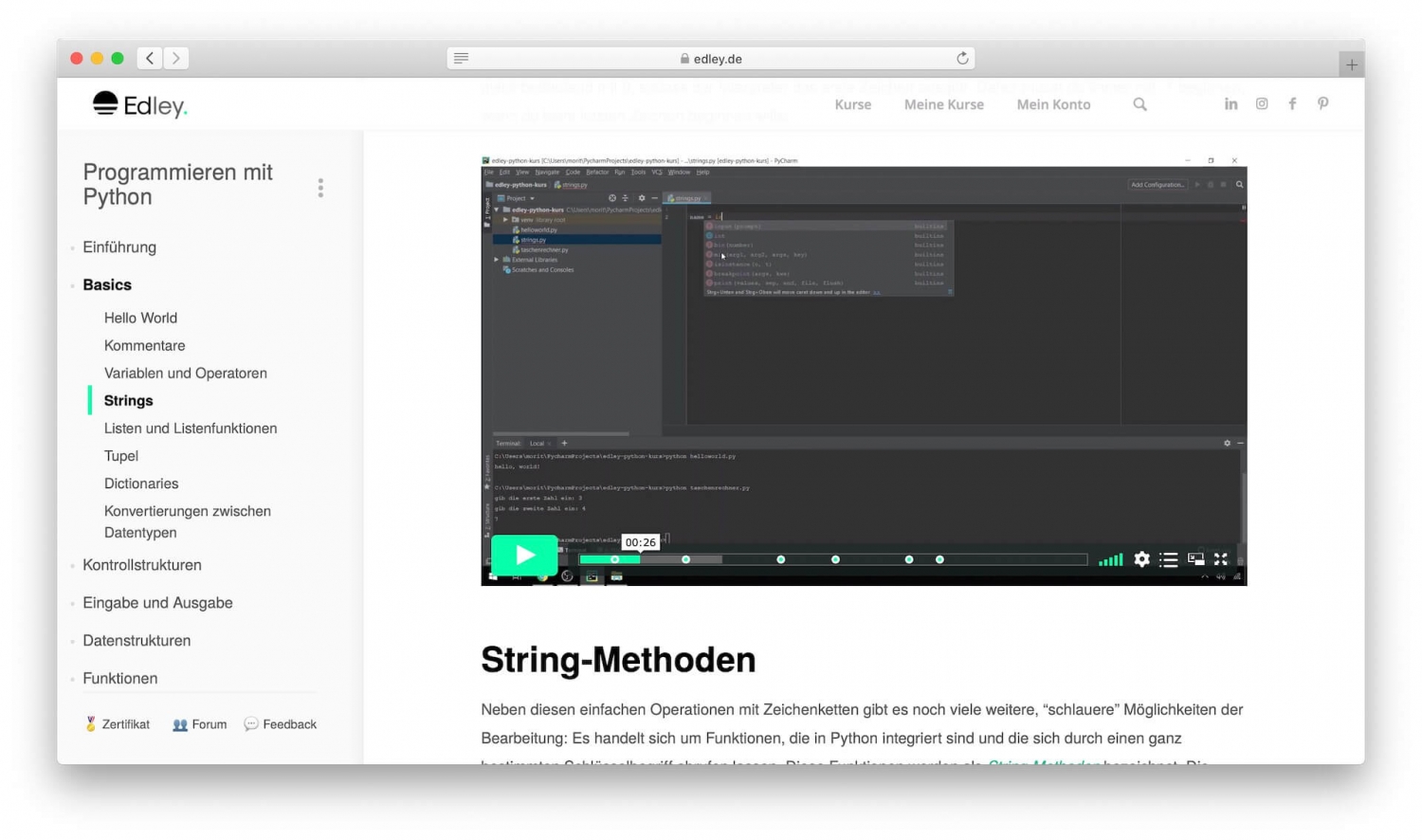Open the three-dot menu beside Programmieren mit Python
1422x840 pixels.
tap(320, 188)
